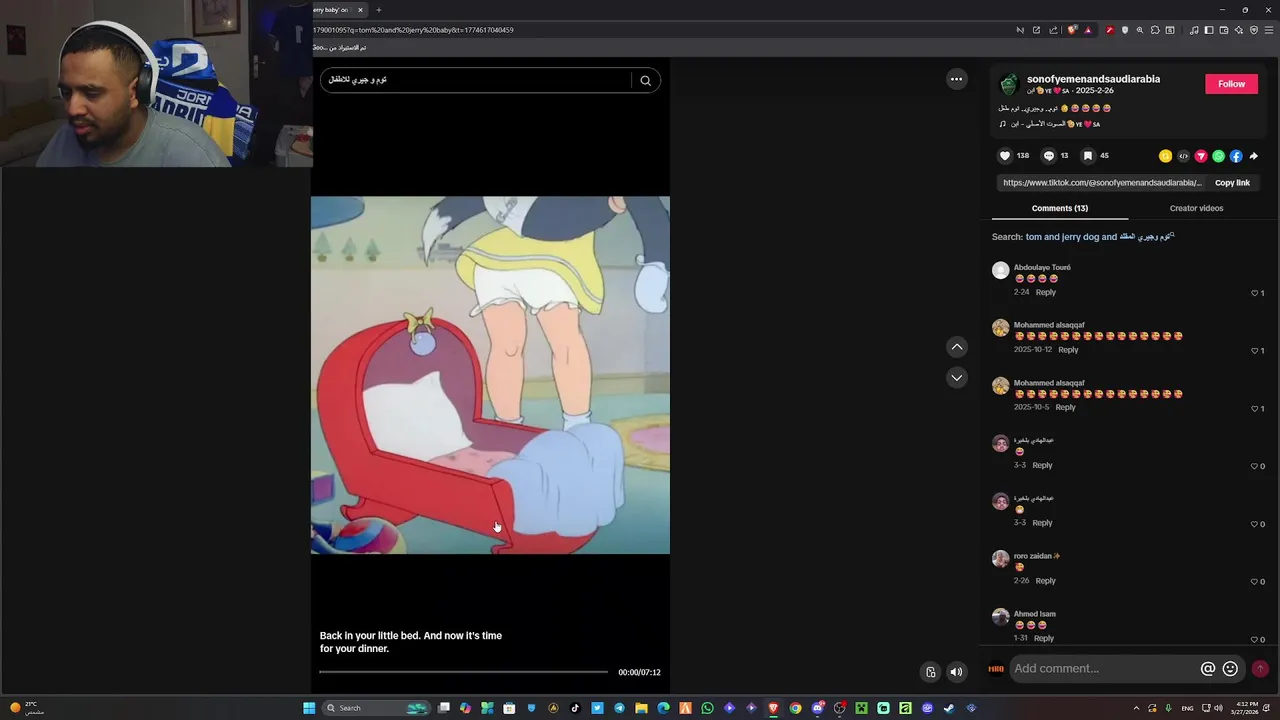1280x720 pixels.
Task: Reply to roro zaidan's comment
Action: point(1045,581)
